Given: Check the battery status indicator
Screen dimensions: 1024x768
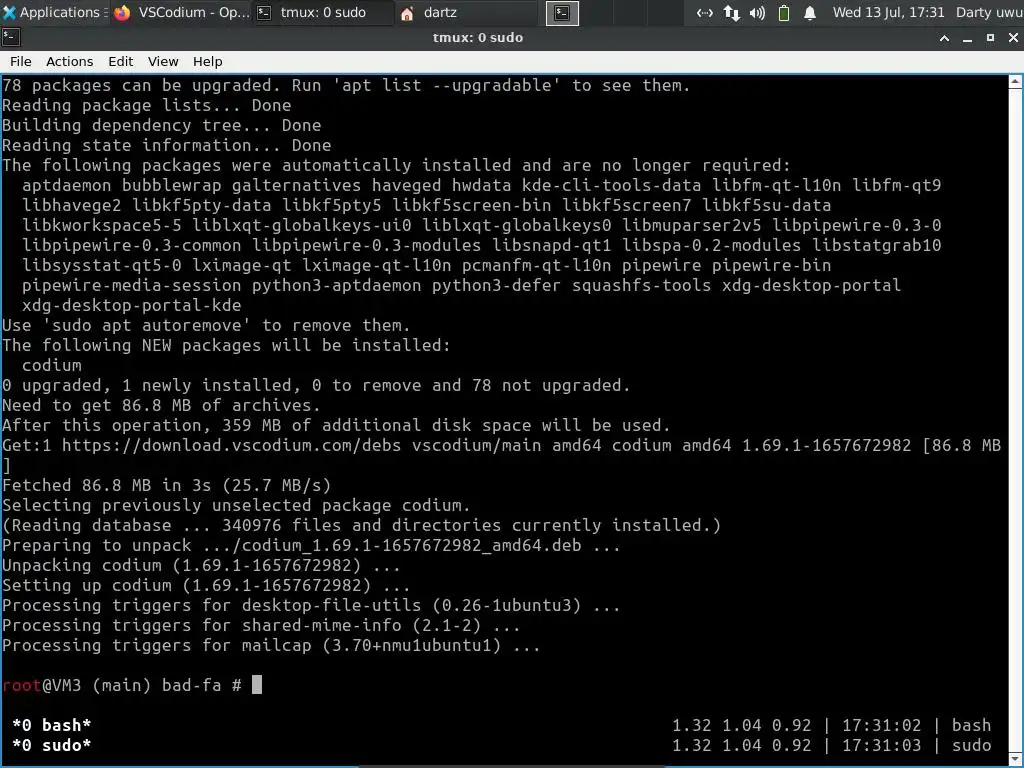Looking at the screenshot, I should pos(784,13).
